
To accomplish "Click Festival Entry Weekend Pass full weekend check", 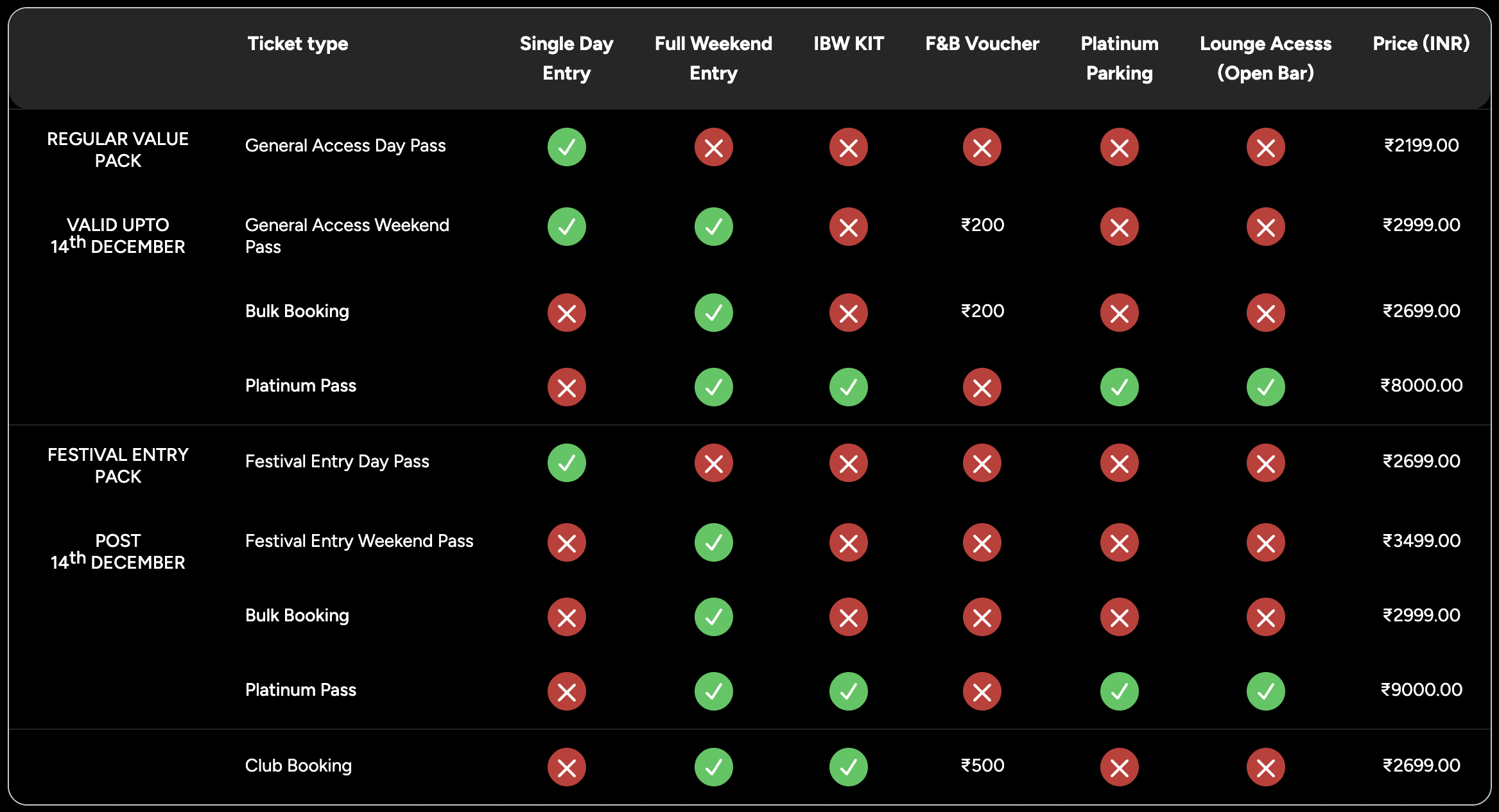I will pos(713,542).
